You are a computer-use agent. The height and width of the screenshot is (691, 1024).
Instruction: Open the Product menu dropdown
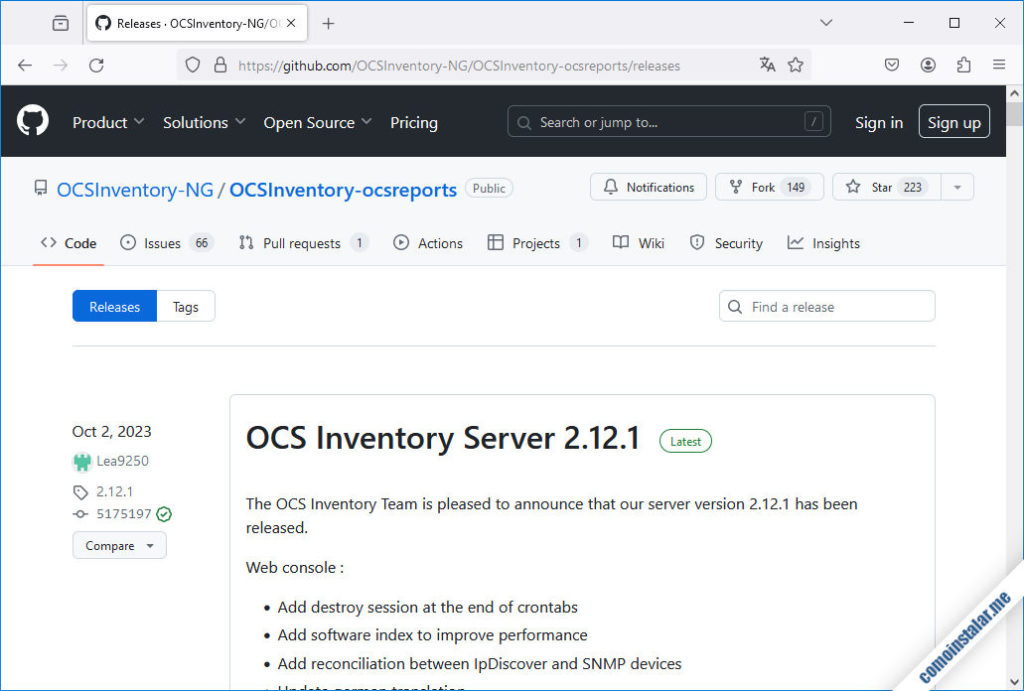[x=107, y=122]
